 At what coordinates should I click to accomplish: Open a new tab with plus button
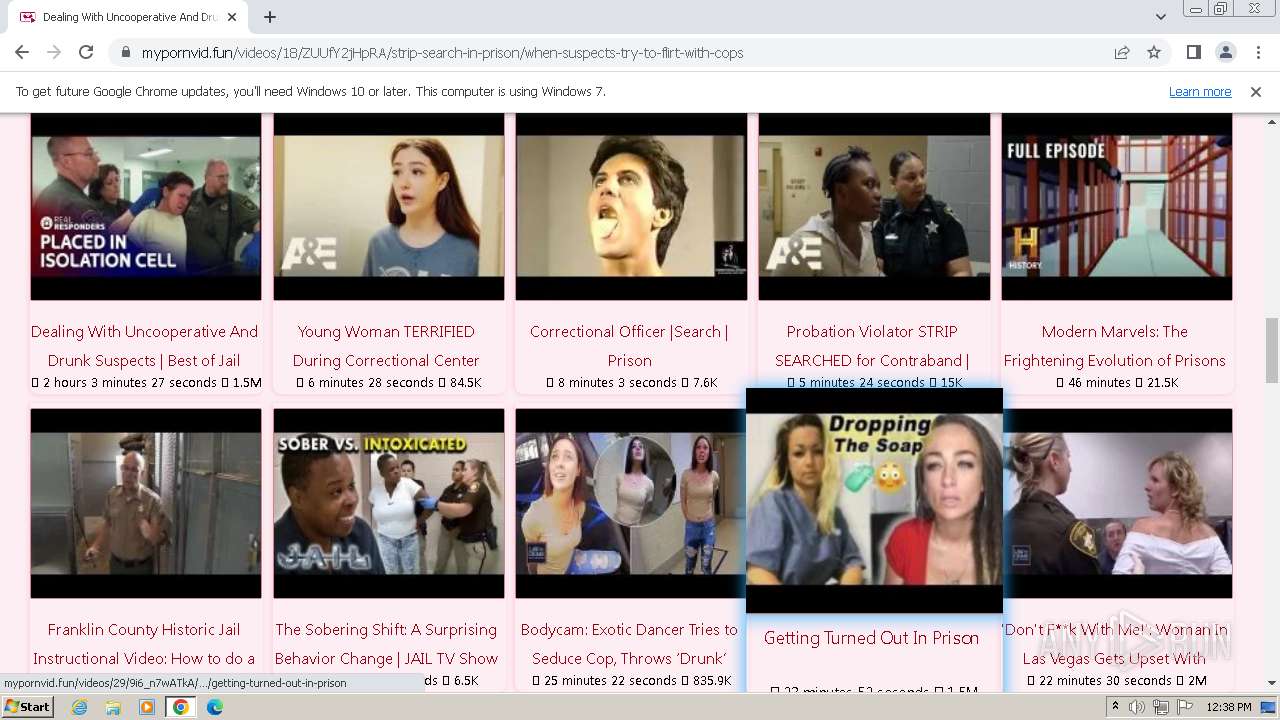[270, 17]
